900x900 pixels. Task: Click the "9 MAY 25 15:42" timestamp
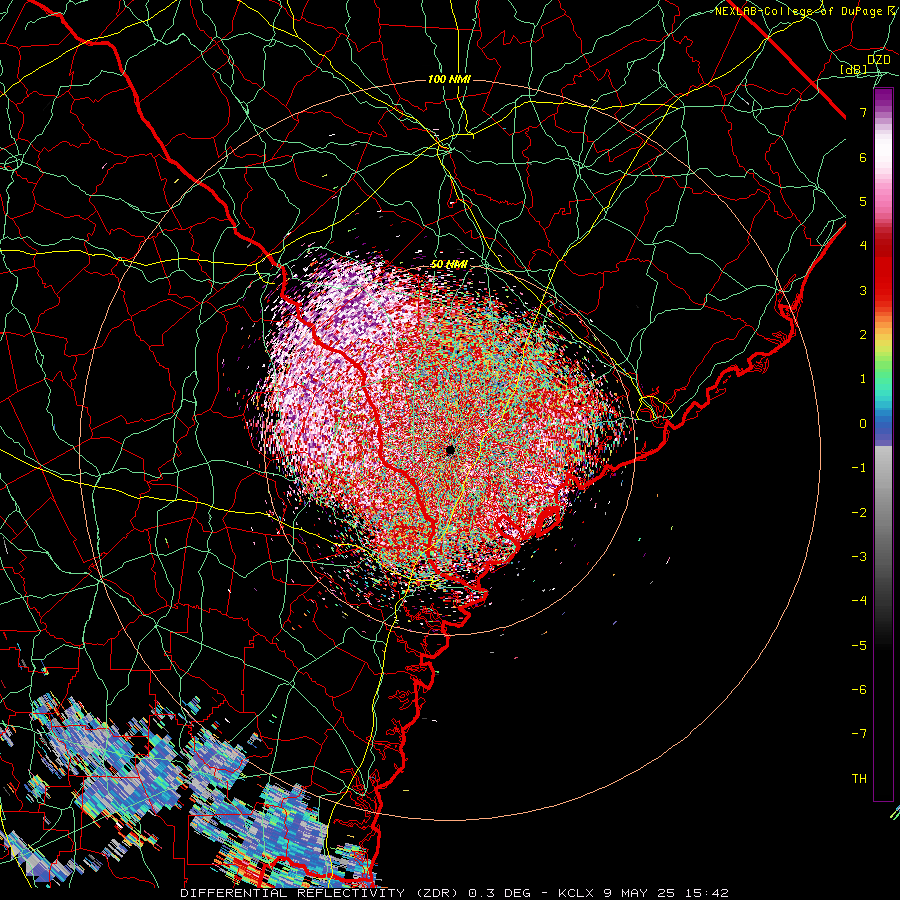(666, 893)
